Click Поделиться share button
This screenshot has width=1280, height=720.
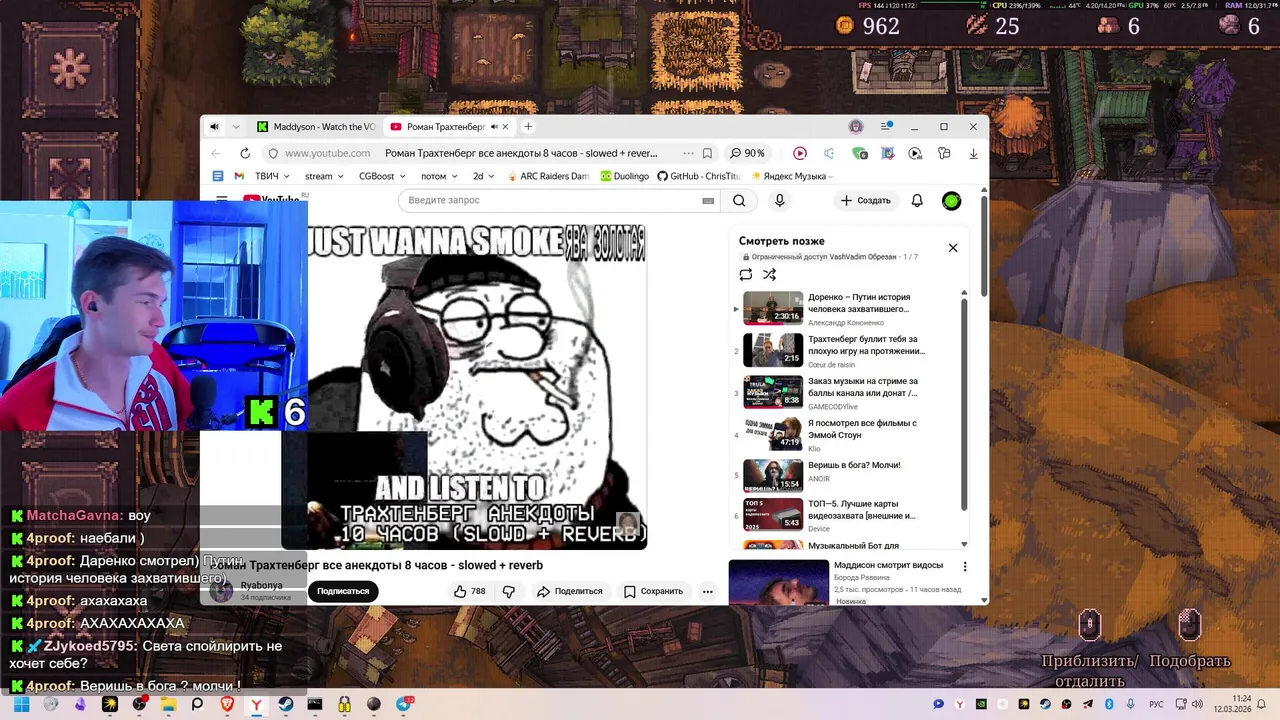point(569,591)
